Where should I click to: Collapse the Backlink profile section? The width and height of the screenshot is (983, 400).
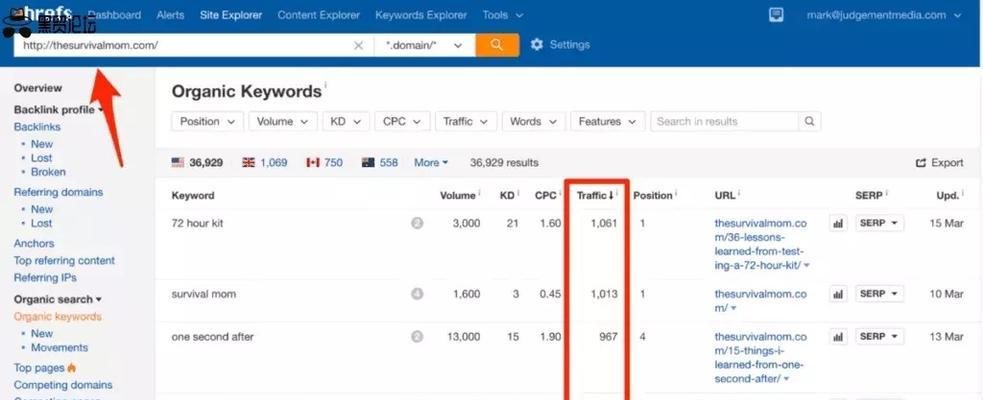click(58, 110)
